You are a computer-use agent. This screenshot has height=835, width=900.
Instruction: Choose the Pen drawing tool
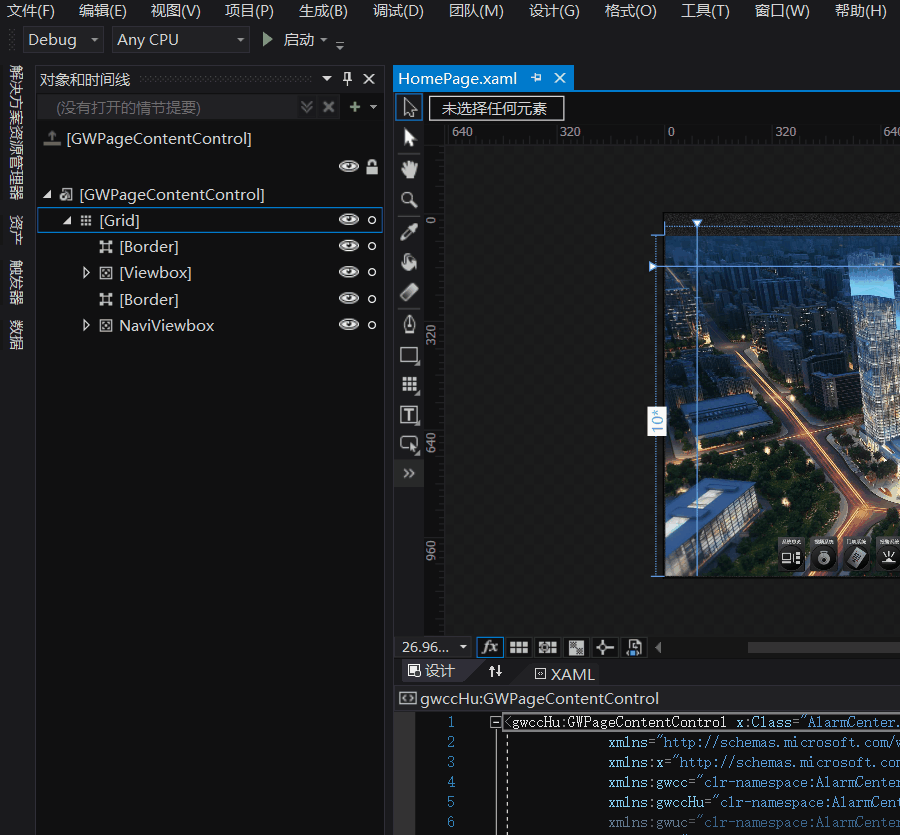pyautogui.click(x=409, y=324)
